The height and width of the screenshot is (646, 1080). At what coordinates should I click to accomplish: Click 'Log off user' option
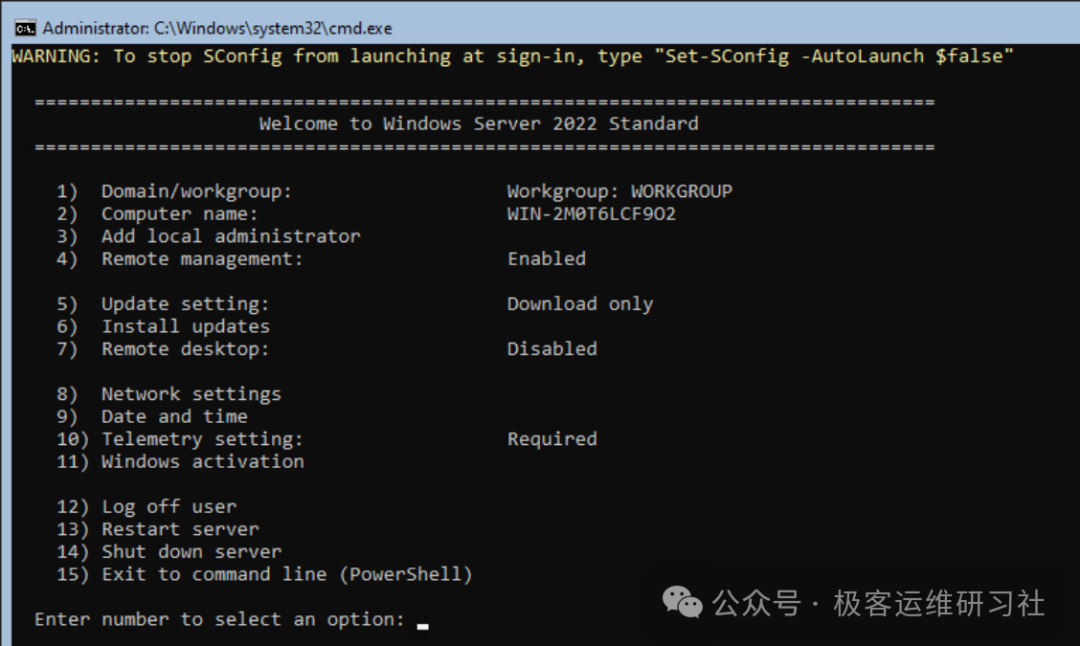tap(168, 507)
